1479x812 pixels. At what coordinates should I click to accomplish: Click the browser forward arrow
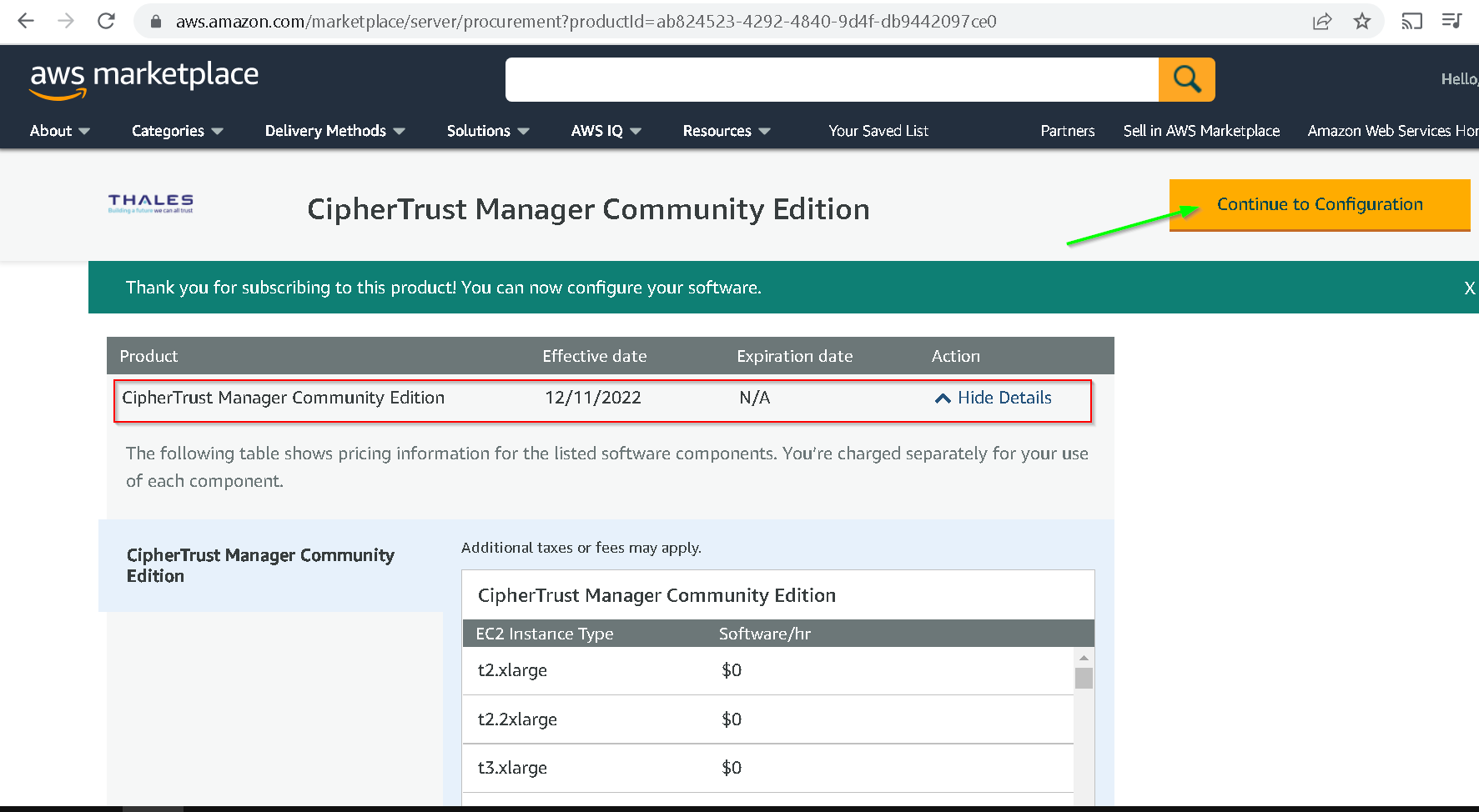tap(66, 21)
